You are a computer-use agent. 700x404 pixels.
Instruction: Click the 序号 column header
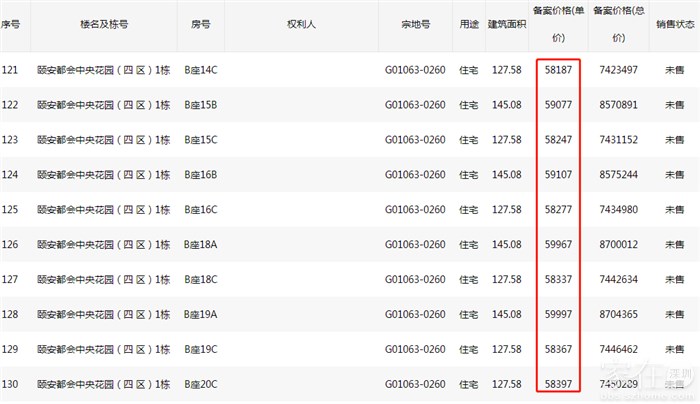(11, 22)
